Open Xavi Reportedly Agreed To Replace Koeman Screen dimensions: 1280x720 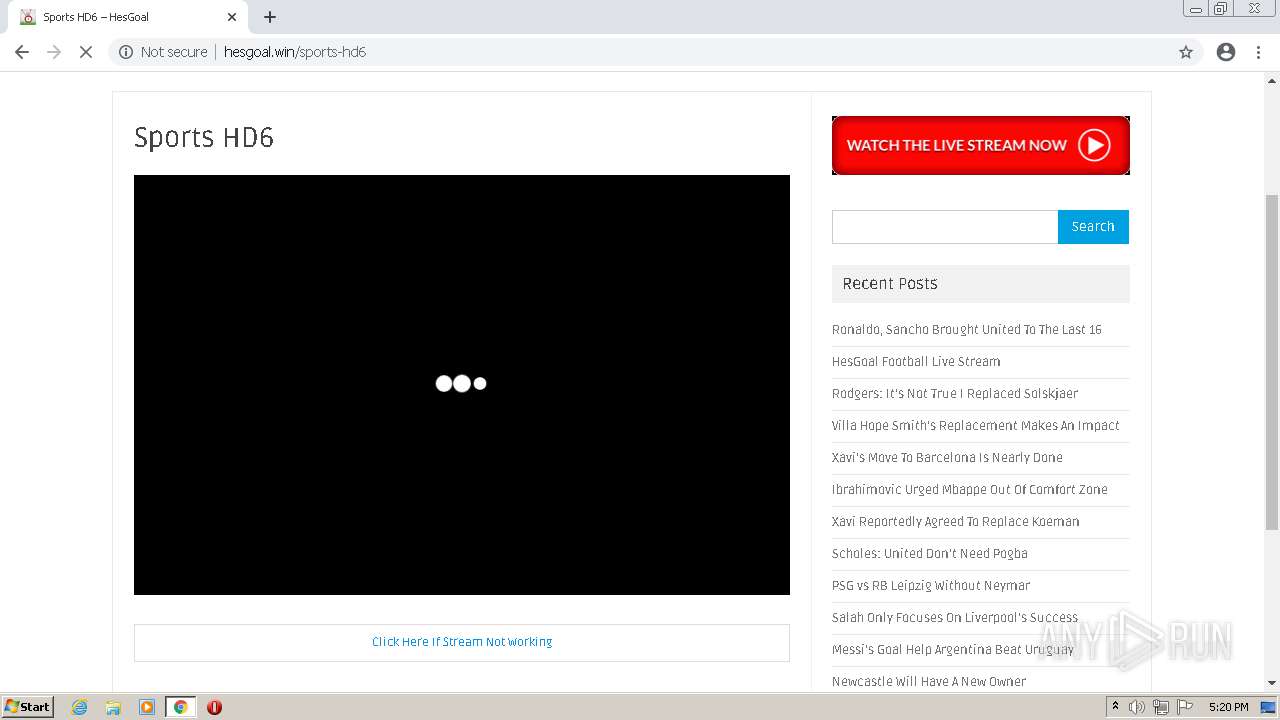[956, 522]
